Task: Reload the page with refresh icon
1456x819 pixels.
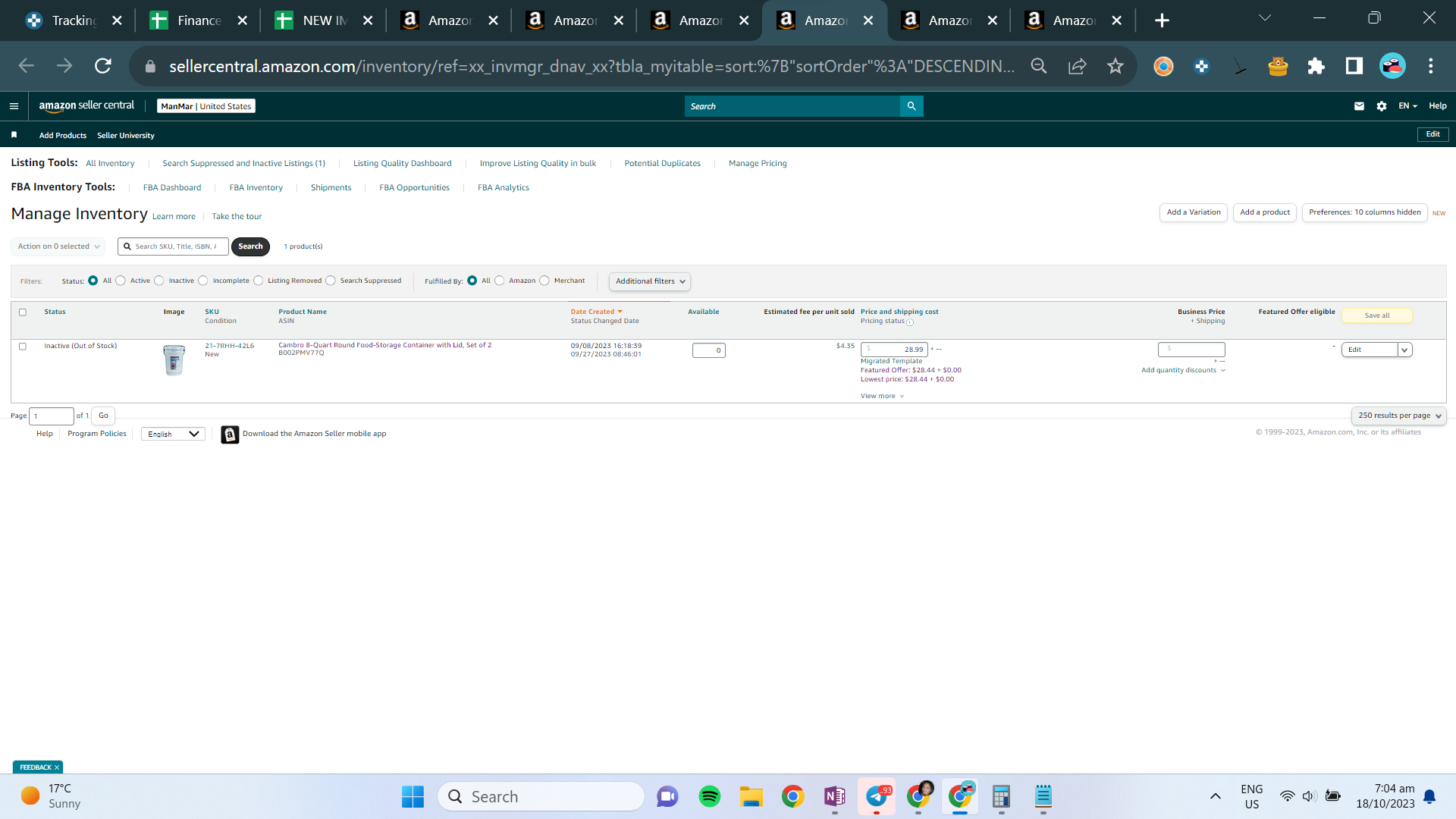Action: [103, 66]
